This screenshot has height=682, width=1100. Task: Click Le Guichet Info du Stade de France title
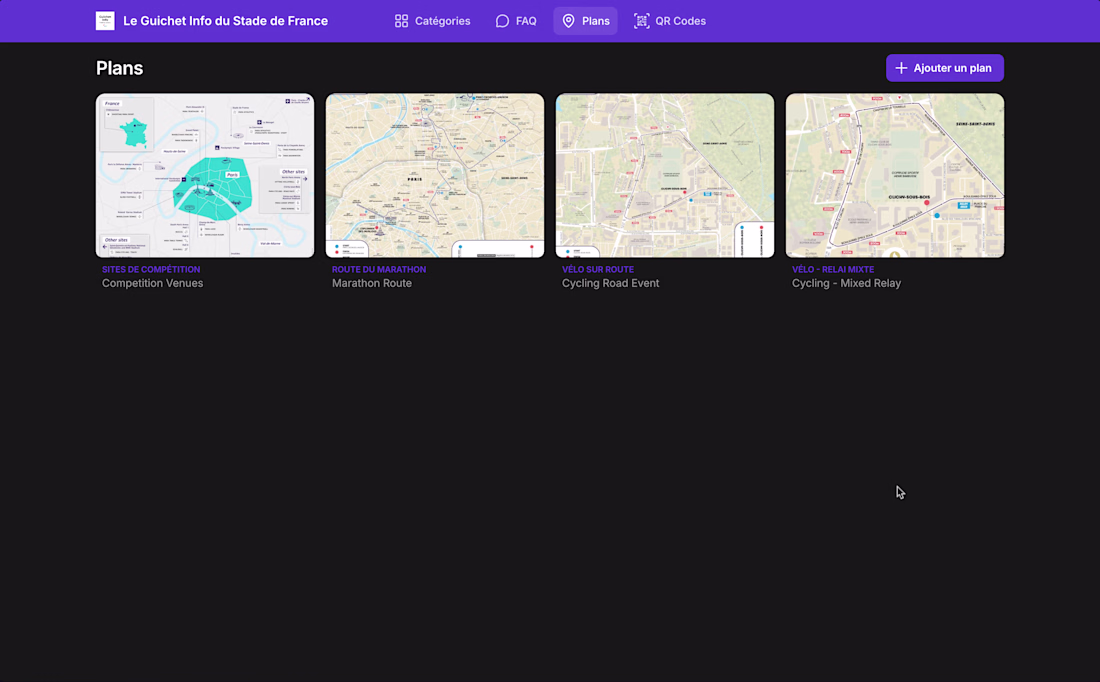[x=225, y=21]
